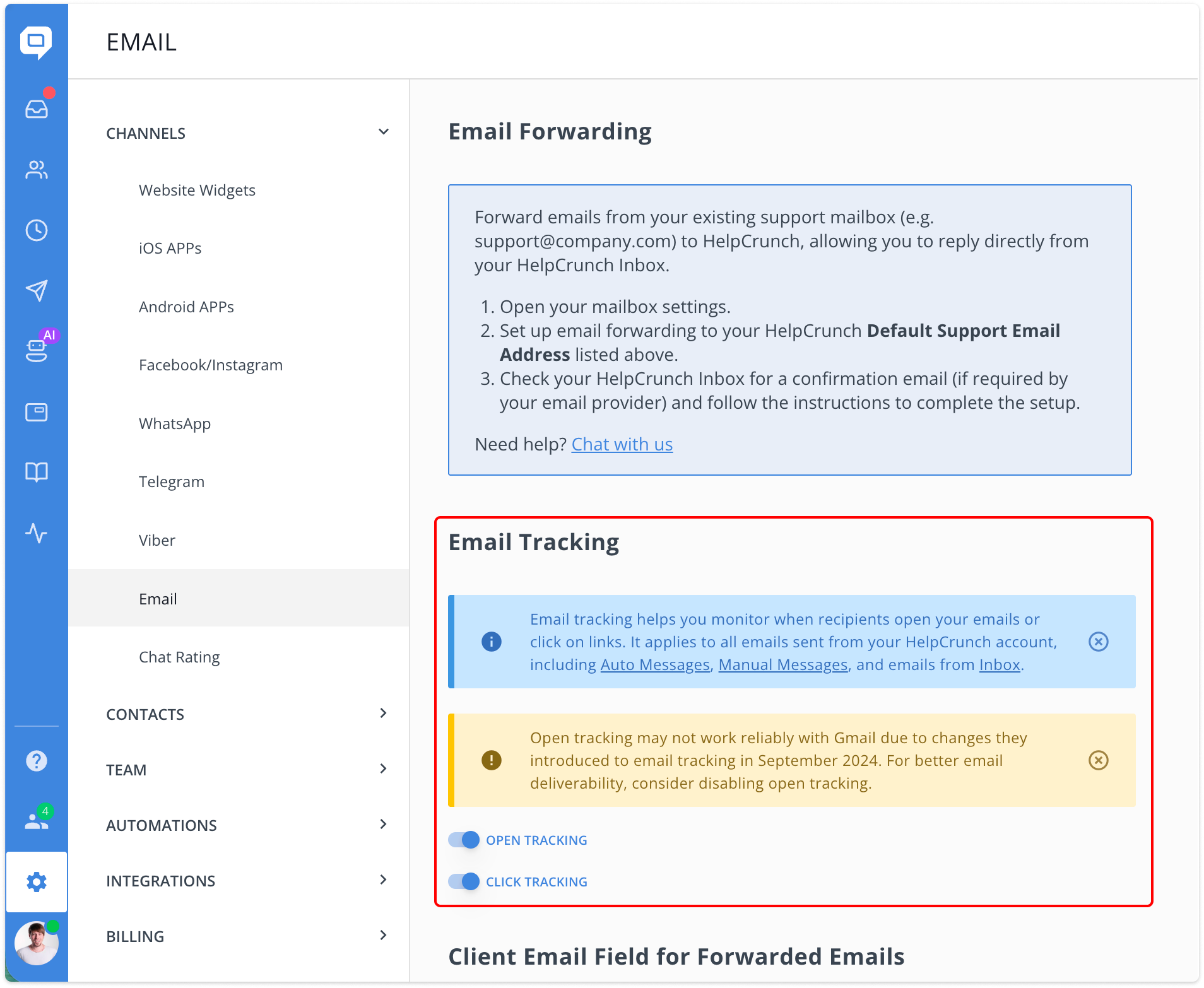Expand the Contacts section
1204x988 pixels.
(383, 713)
